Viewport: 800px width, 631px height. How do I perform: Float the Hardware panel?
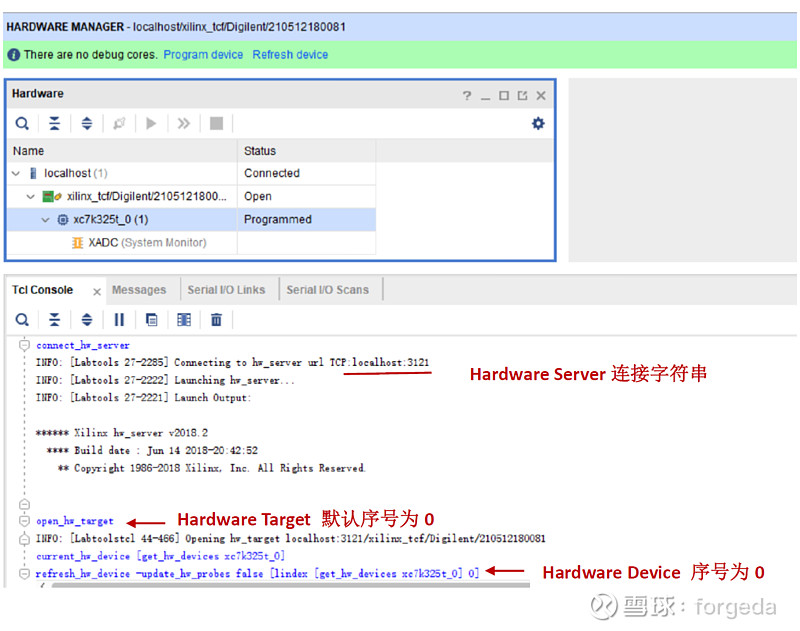[x=522, y=95]
